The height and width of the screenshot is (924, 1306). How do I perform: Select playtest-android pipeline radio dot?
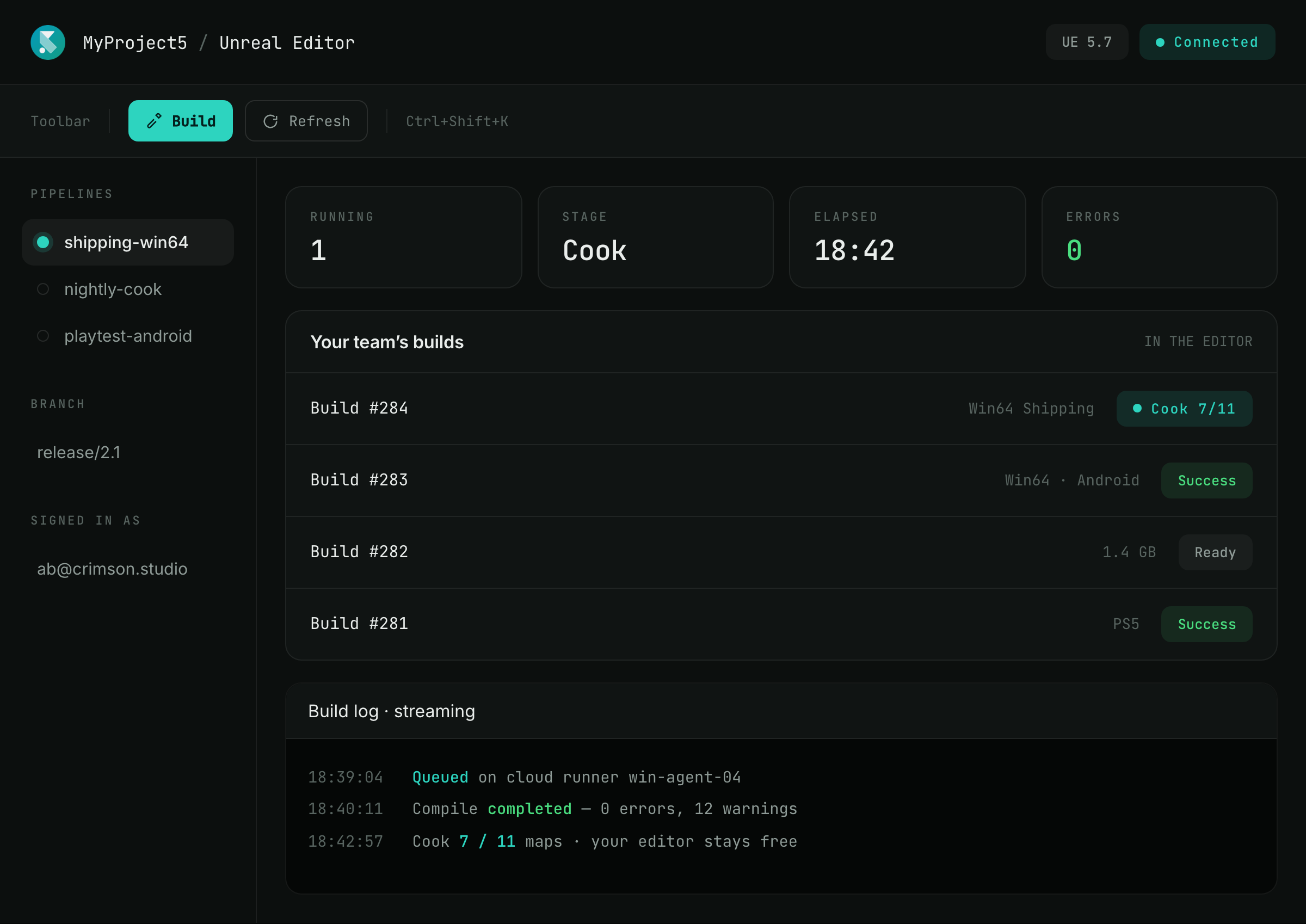click(42, 336)
